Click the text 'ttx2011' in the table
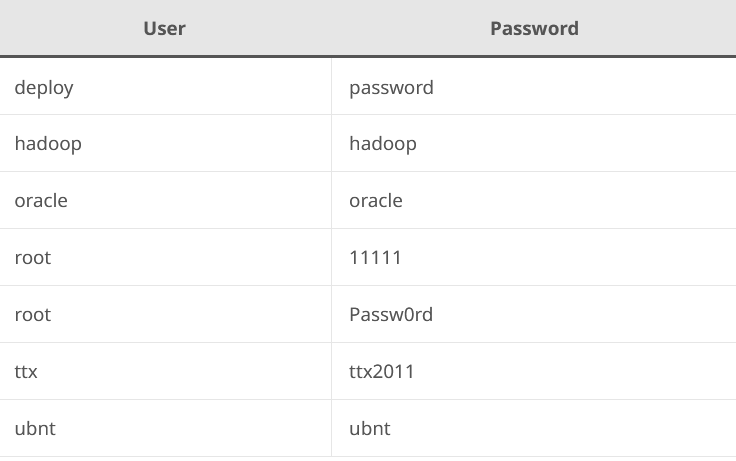 (x=382, y=371)
